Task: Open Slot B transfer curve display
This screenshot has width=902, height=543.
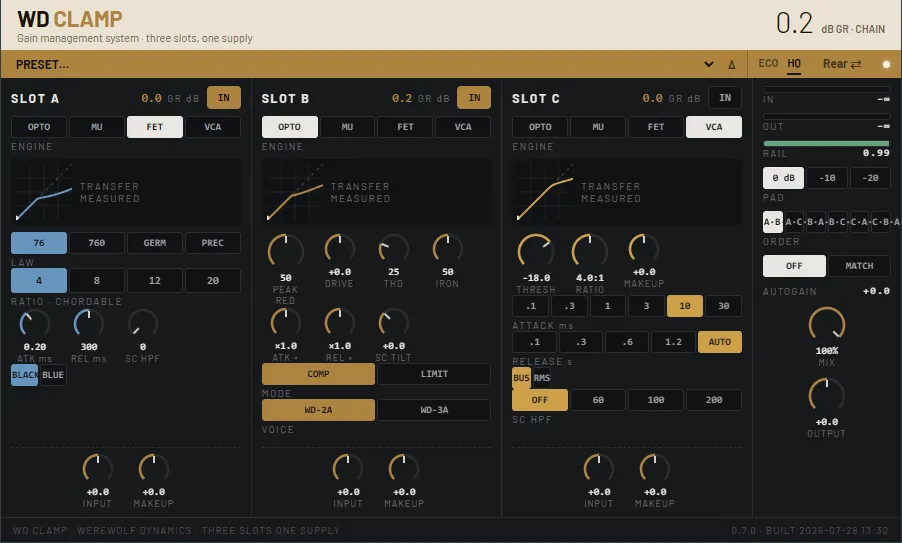Action: 376,192
